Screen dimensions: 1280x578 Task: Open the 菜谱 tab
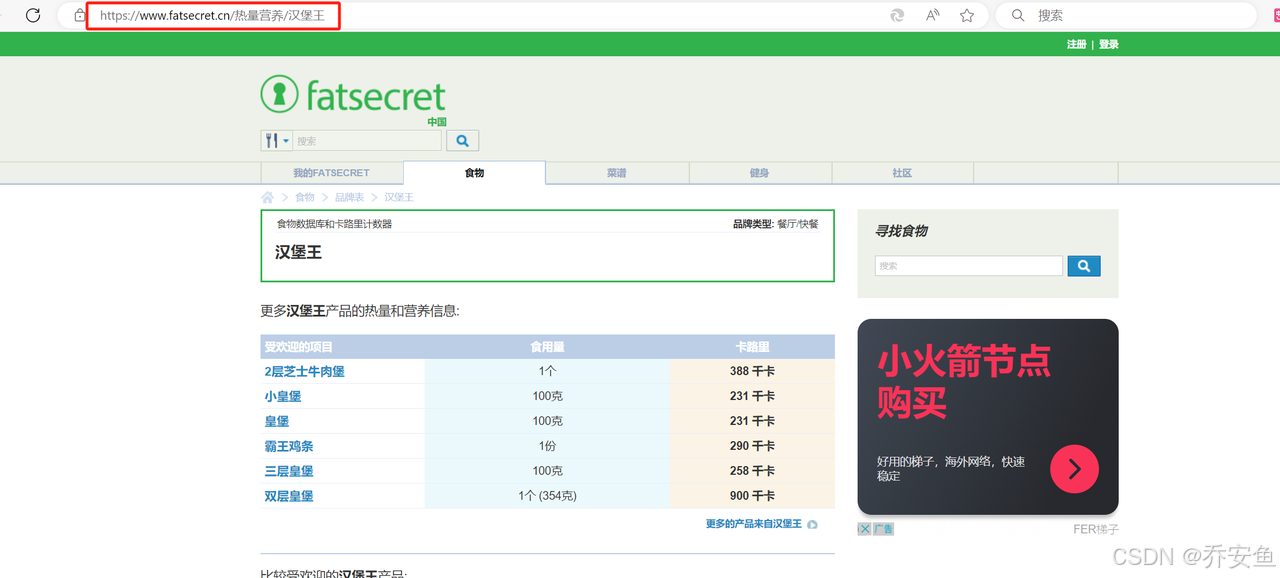pos(617,173)
